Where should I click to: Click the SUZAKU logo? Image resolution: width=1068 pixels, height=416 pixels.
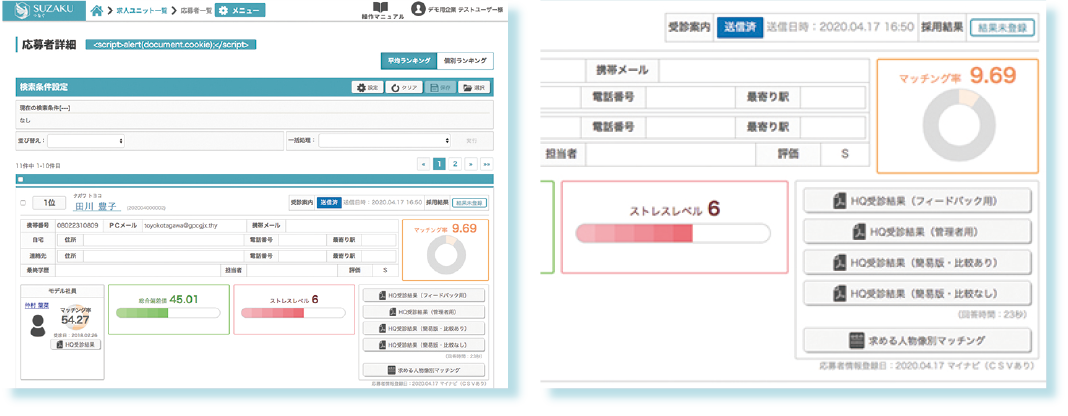(x=41, y=9)
